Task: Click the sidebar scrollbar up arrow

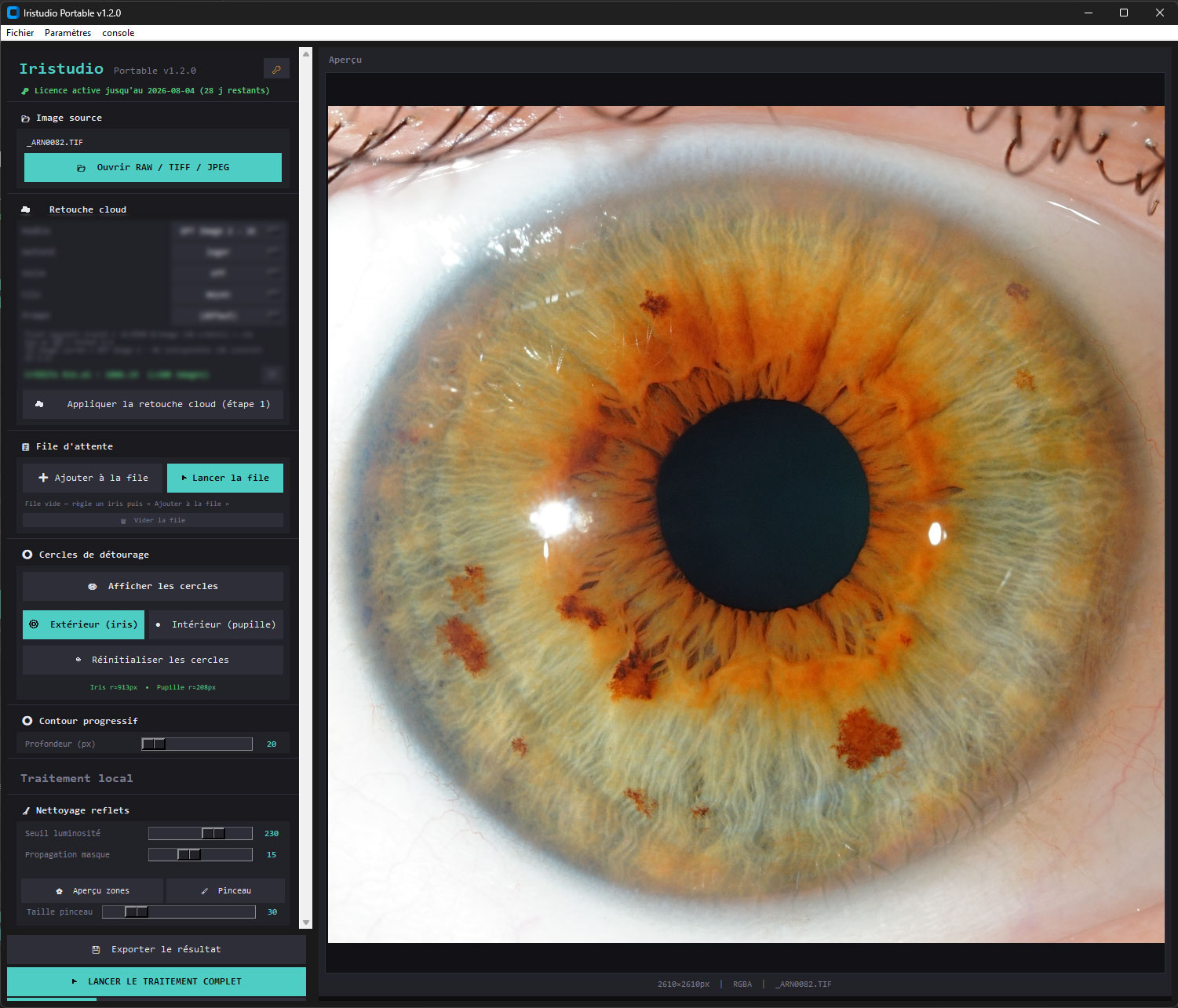Action: [x=306, y=53]
